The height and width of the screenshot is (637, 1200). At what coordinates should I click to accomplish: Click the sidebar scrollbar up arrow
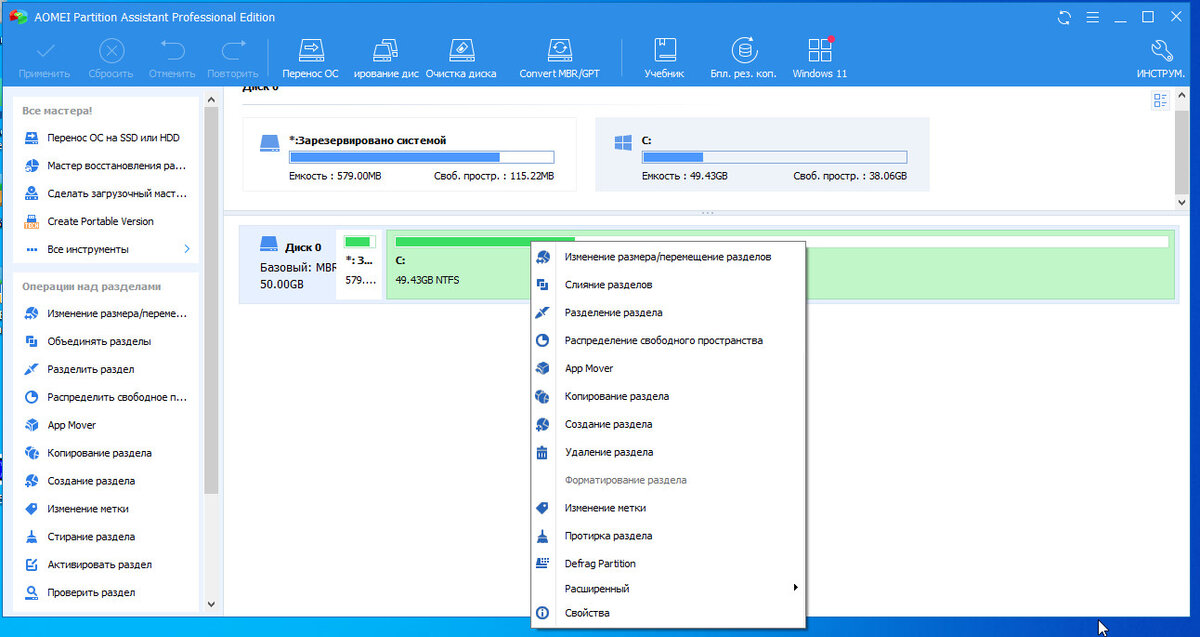pyautogui.click(x=210, y=99)
